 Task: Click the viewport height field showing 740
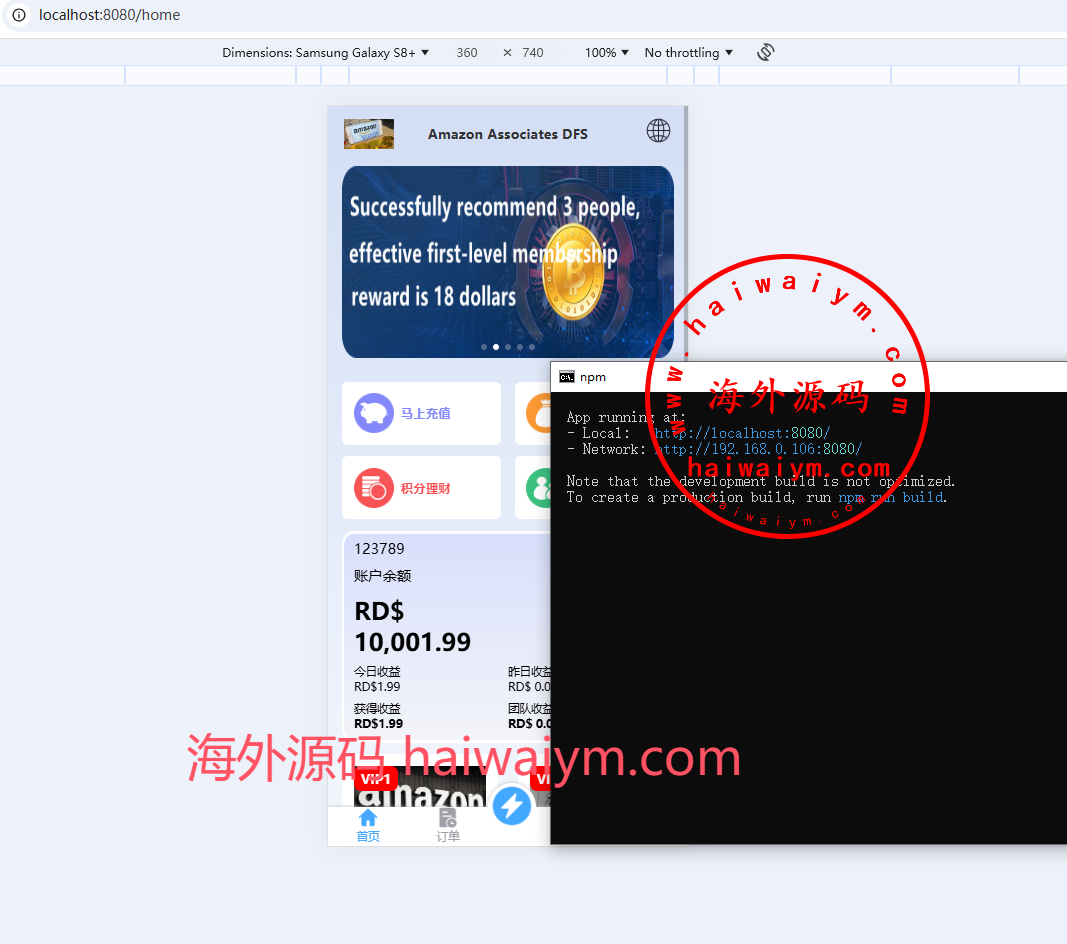533,52
